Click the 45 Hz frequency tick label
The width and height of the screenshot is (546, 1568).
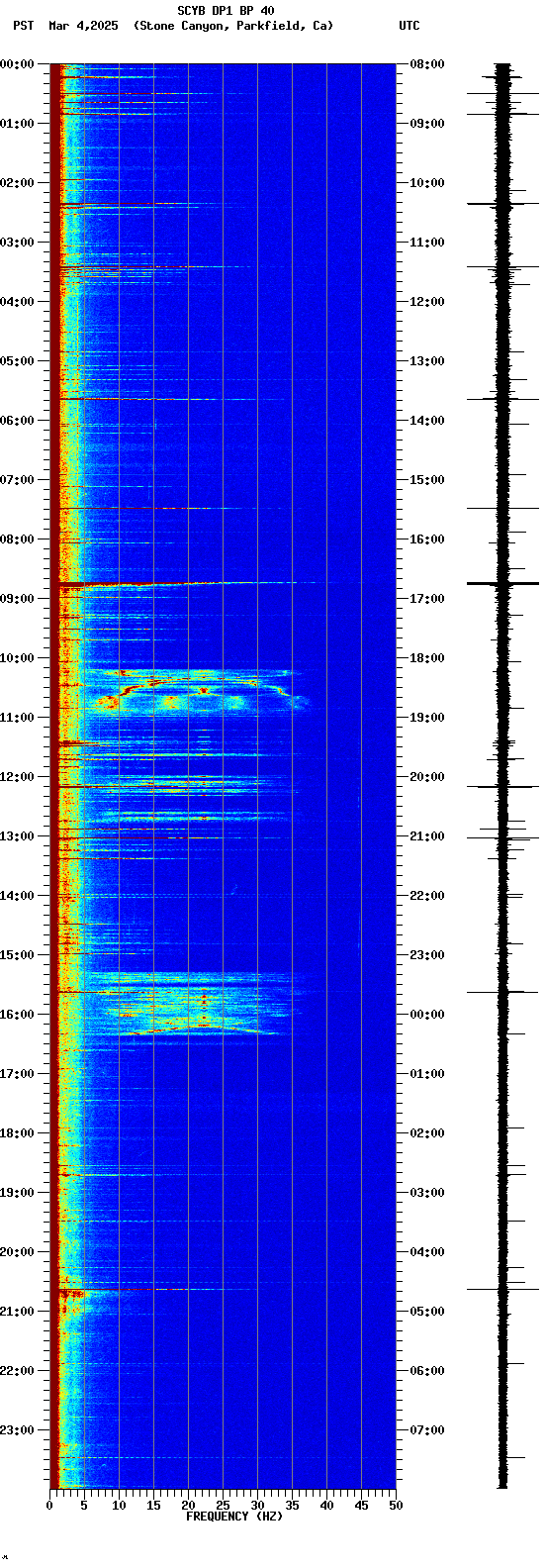click(361, 1506)
